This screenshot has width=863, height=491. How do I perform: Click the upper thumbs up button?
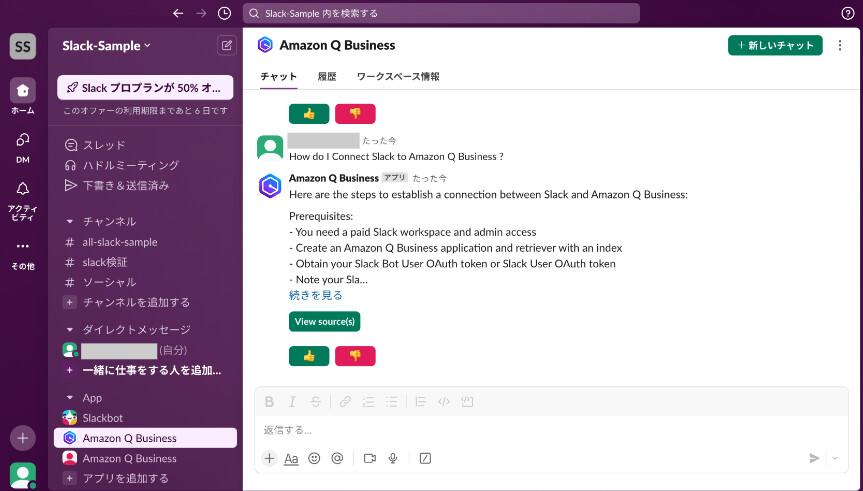tap(309, 114)
